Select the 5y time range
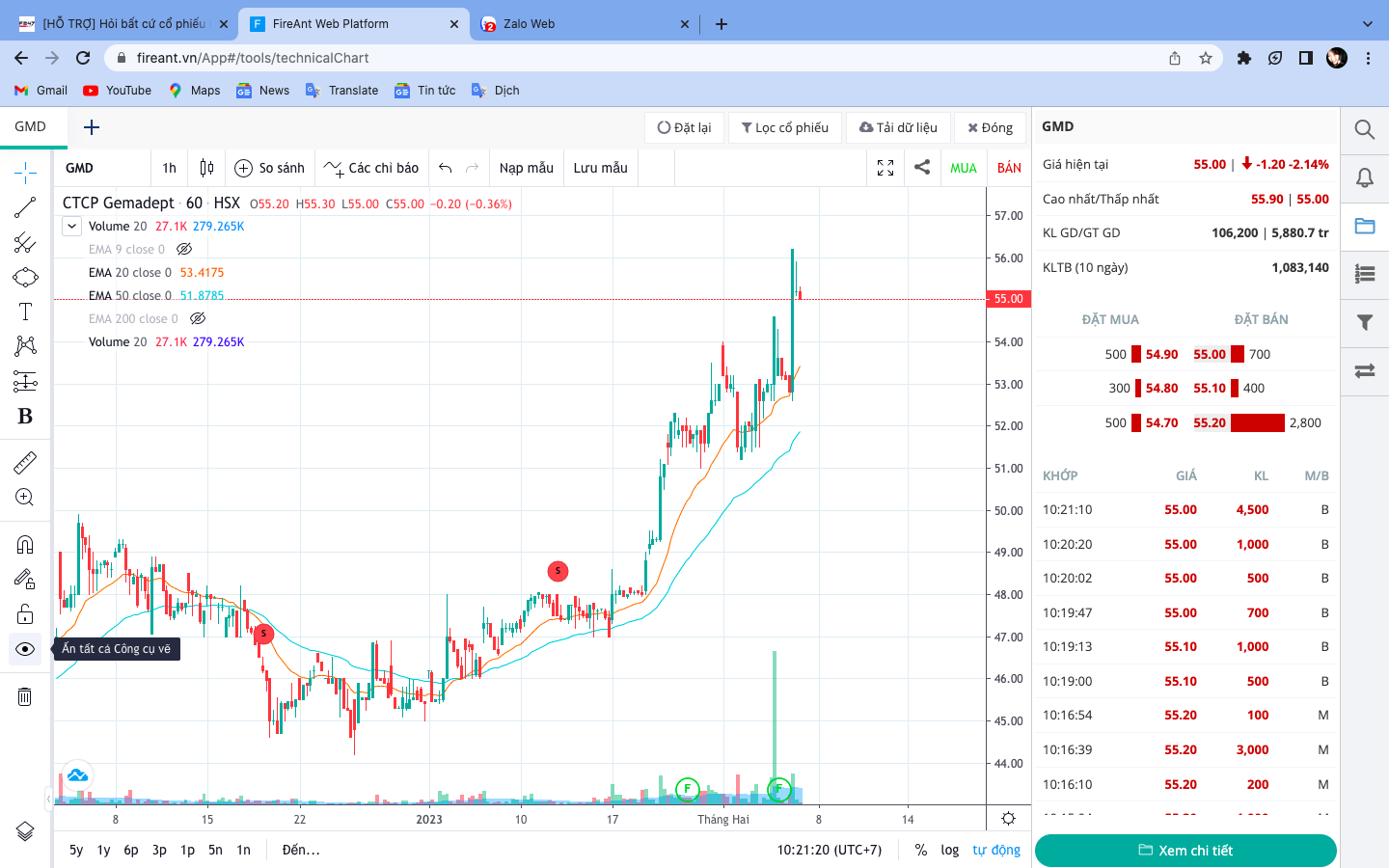This screenshot has height=868, width=1389. 76,850
